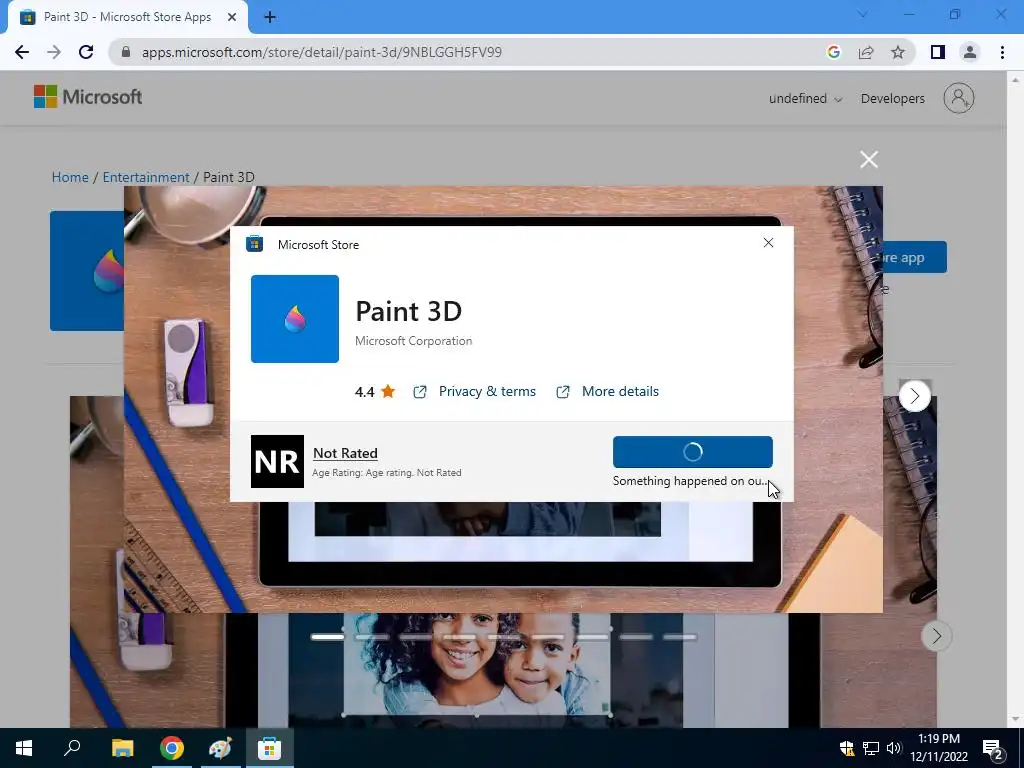
Task: Open the tab search dropdown arrow
Action: [862, 14]
